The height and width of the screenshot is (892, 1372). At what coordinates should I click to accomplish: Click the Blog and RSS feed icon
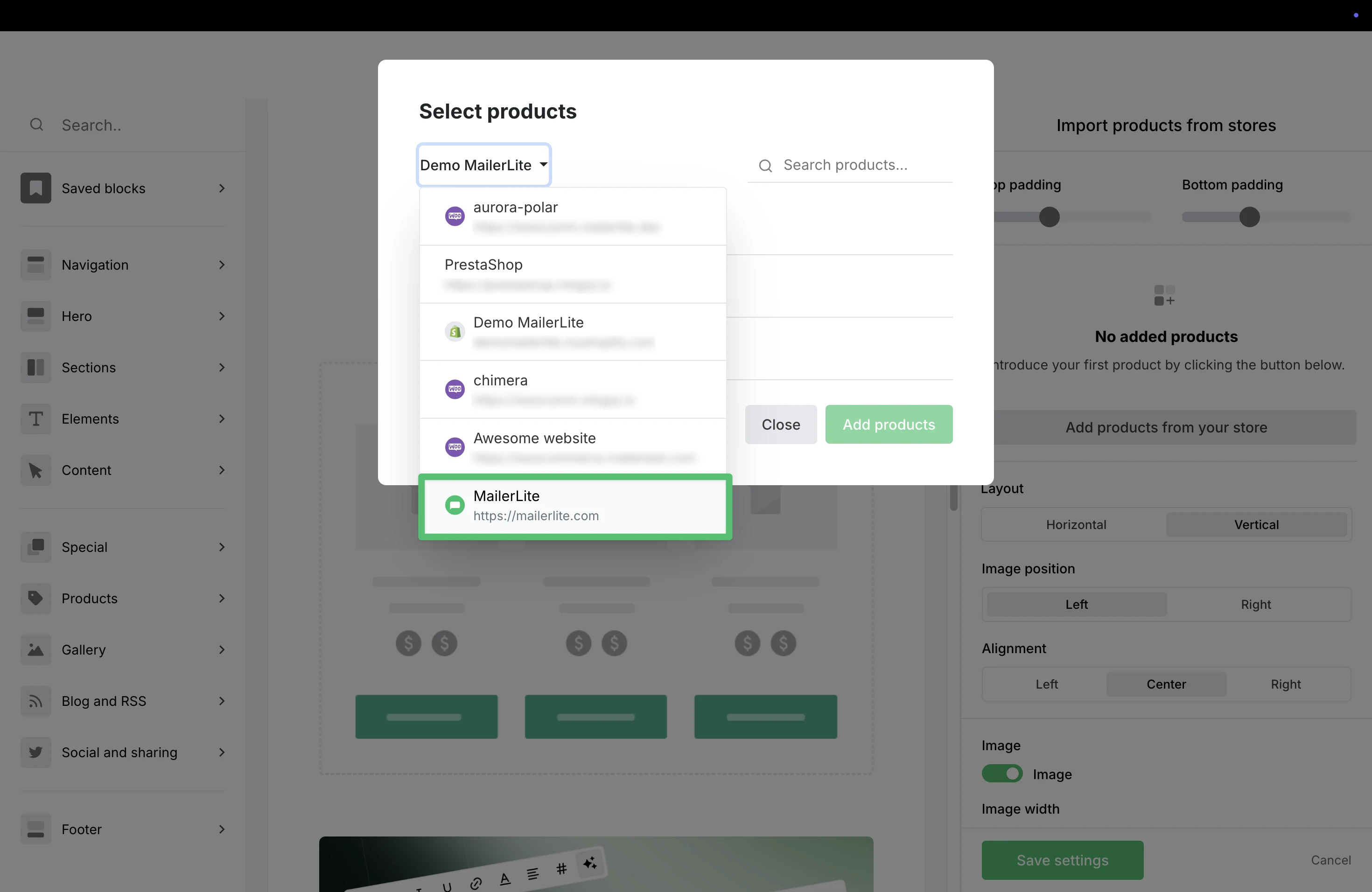[x=36, y=701]
